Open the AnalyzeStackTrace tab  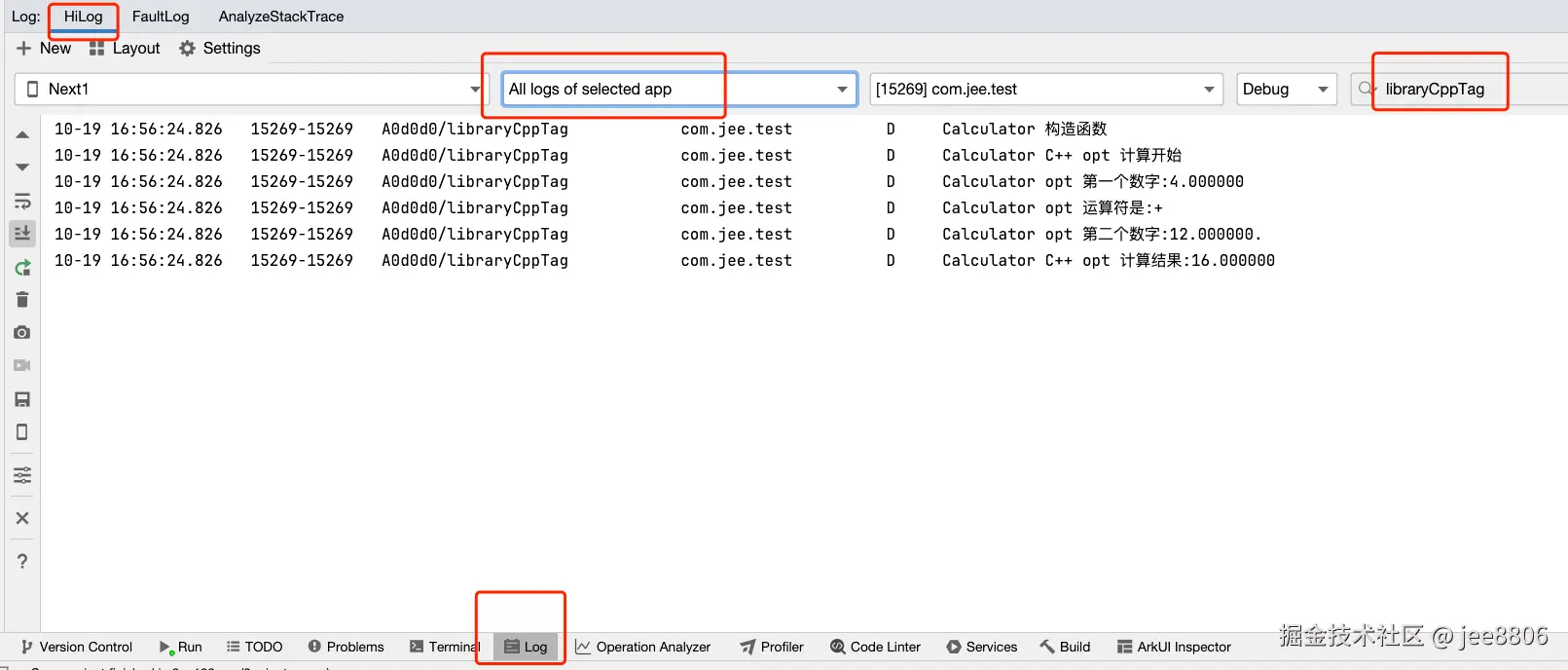(281, 17)
